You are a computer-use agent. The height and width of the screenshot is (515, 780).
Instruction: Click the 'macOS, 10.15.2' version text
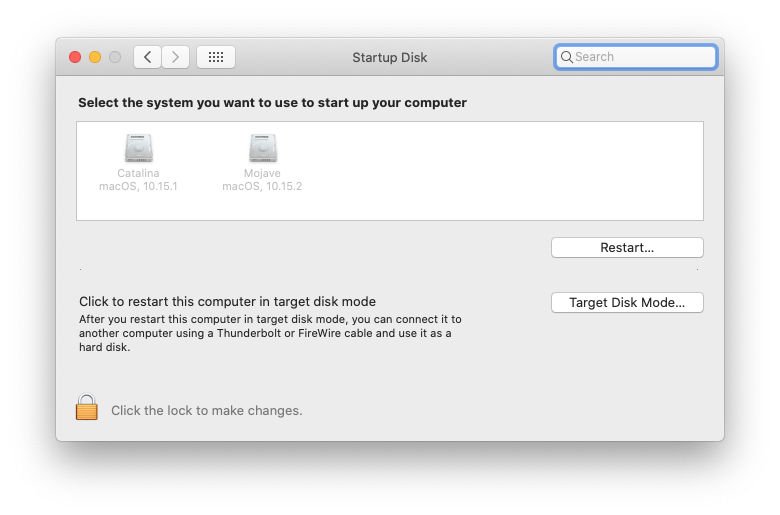coord(262,186)
